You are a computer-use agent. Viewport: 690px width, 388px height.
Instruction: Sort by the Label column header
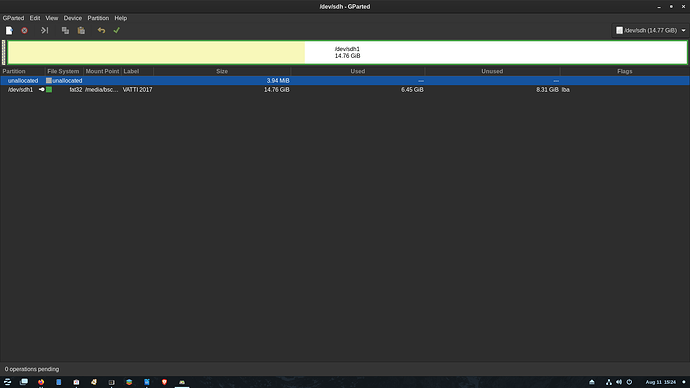pos(137,71)
